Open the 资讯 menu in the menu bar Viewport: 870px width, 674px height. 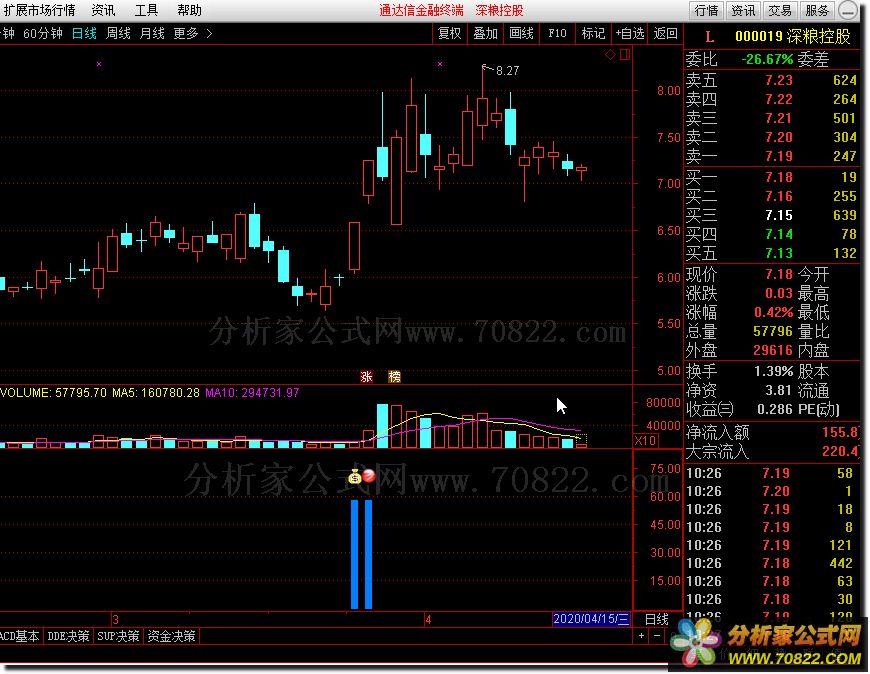tap(103, 10)
